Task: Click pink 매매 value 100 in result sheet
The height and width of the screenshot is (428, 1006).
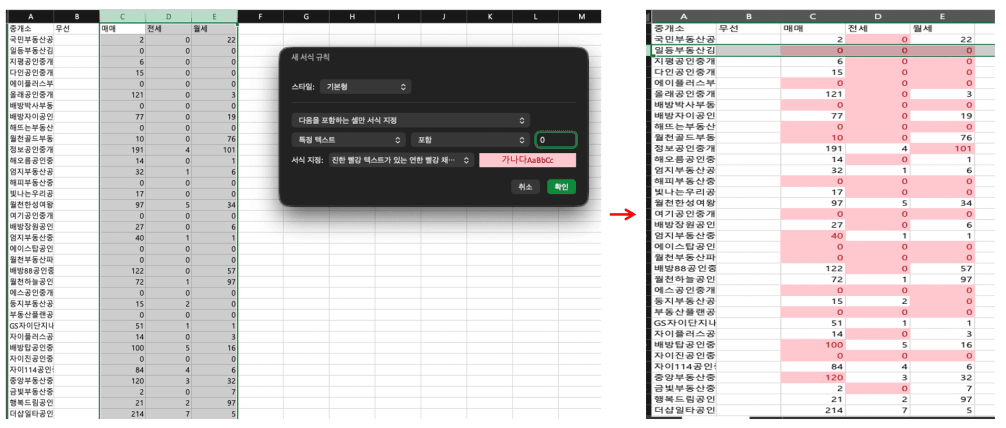Action: click(x=813, y=344)
